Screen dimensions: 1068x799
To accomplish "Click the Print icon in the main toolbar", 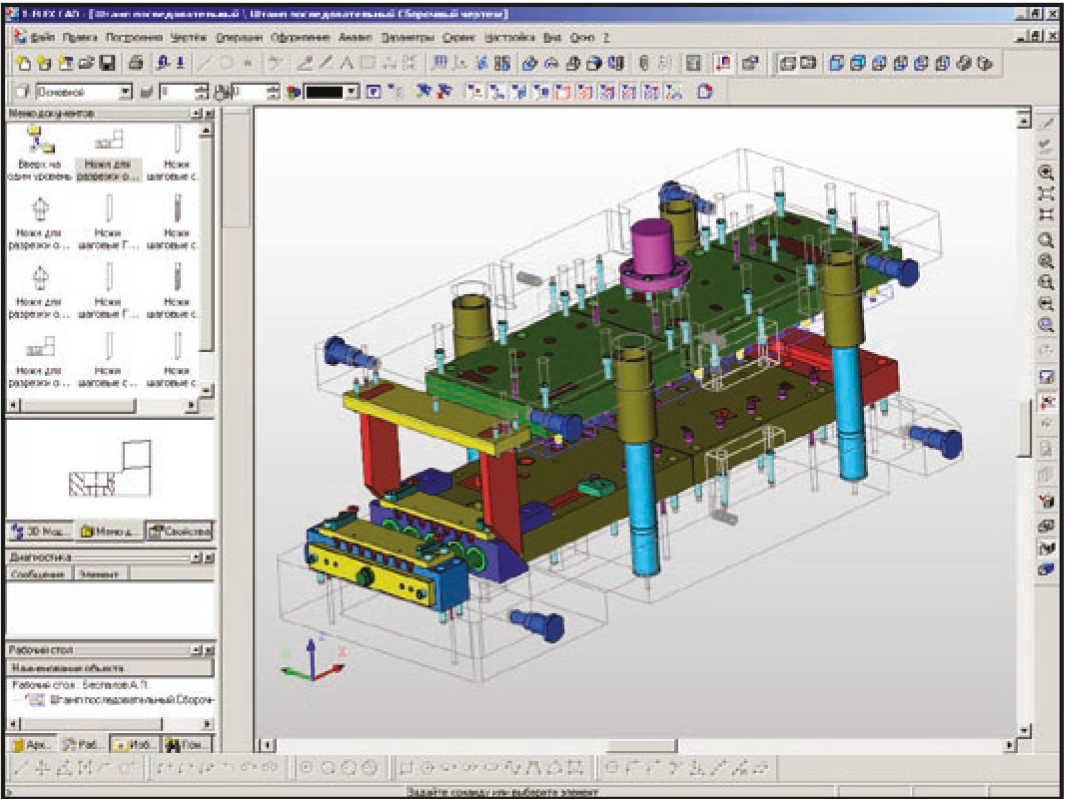I will (x=136, y=63).
